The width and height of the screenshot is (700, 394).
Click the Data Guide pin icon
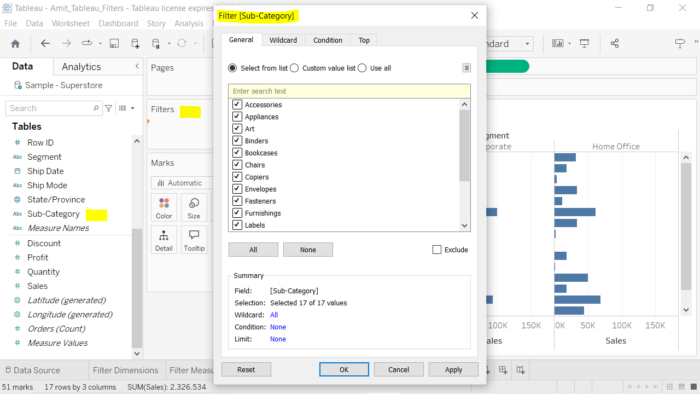click(679, 43)
